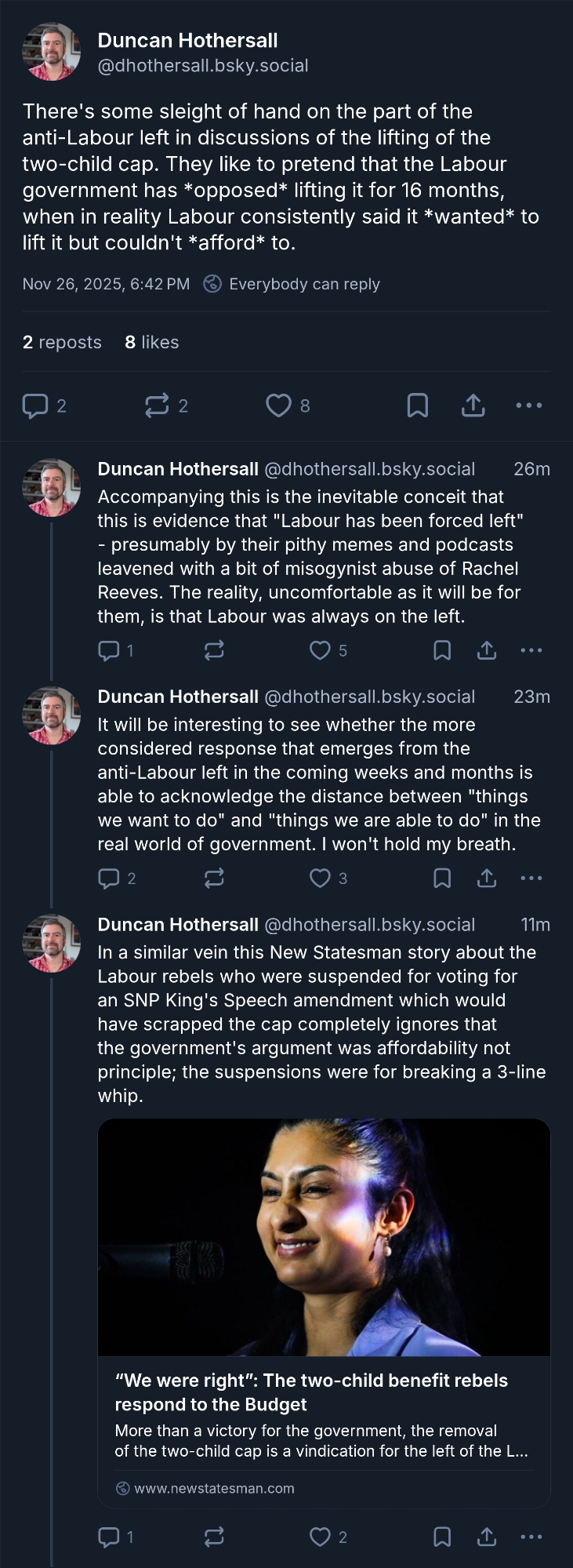Repost the main post by Duncan Hothersall
573x1568 pixels.
157,406
